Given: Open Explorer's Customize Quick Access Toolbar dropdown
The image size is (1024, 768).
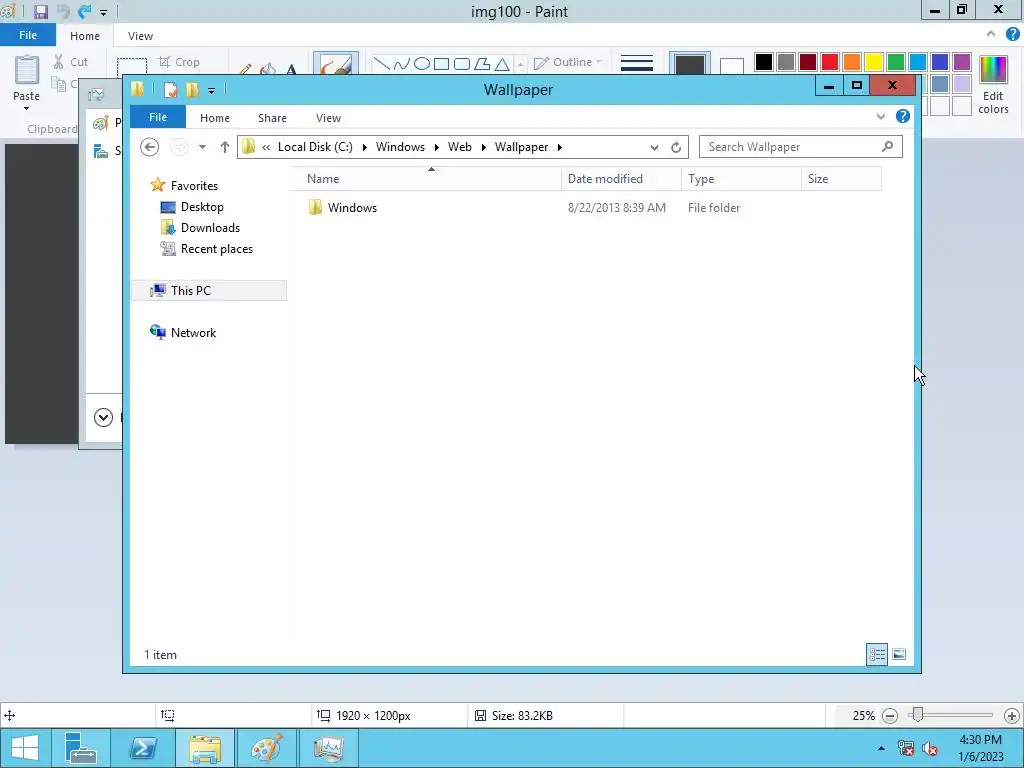Looking at the screenshot, I should click(x=212, y=91).
